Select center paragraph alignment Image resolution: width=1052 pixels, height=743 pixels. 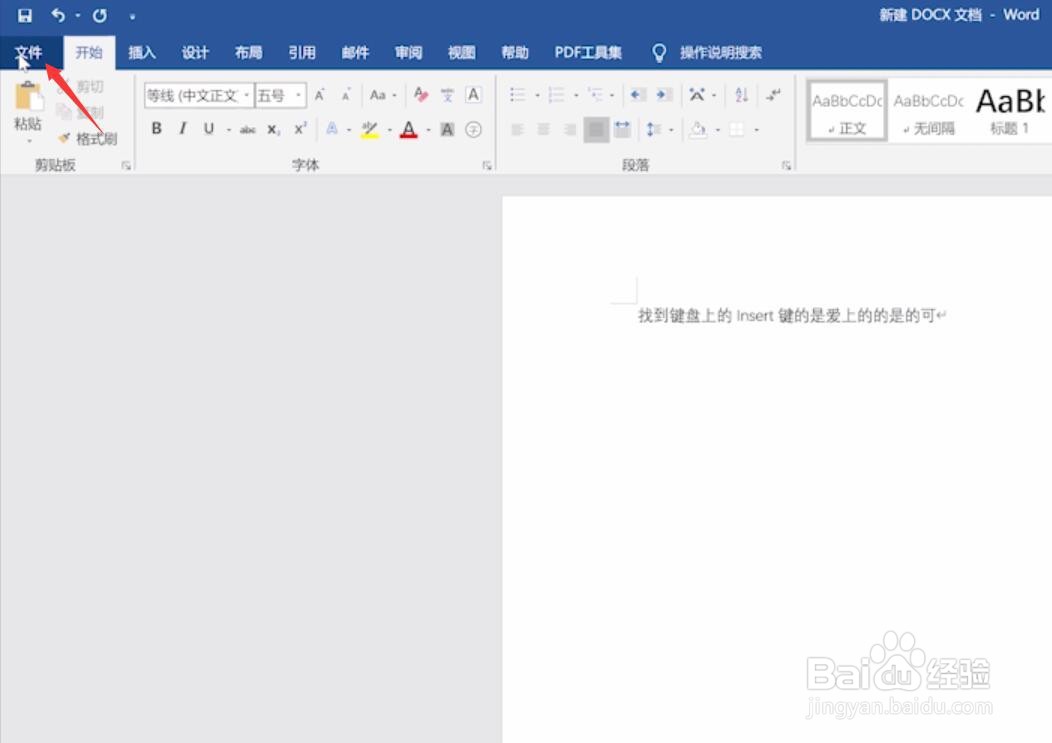tap(541, 129)
